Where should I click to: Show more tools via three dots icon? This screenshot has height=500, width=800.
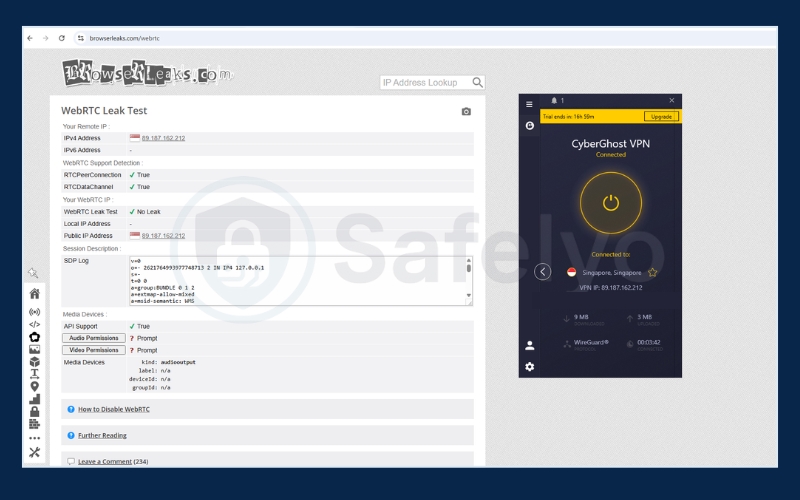pos(35,438)
